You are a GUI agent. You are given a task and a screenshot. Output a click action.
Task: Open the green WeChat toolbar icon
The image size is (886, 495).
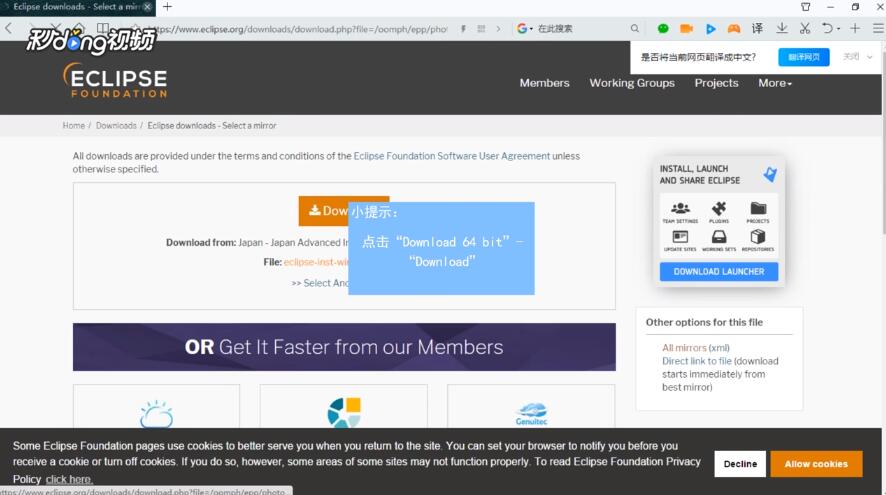tap(663, 28)
